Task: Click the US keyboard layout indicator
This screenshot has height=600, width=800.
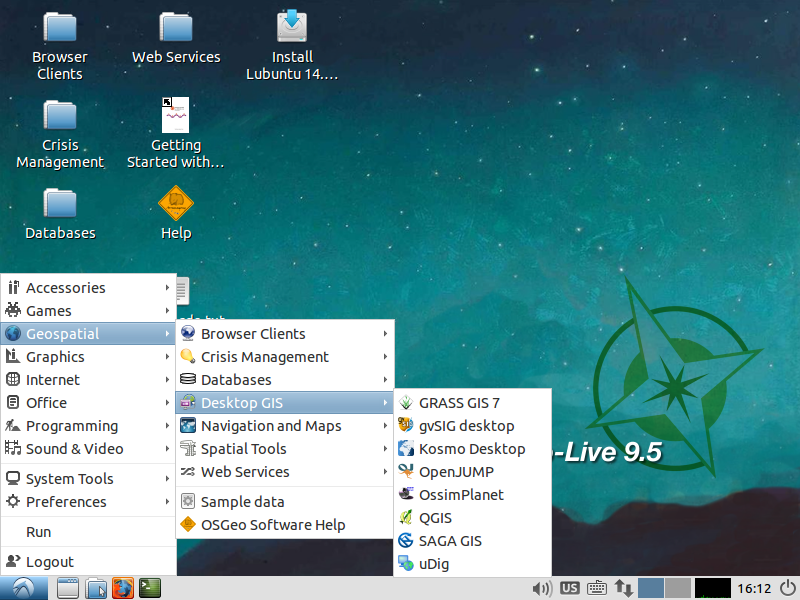Action: (569, 588)
